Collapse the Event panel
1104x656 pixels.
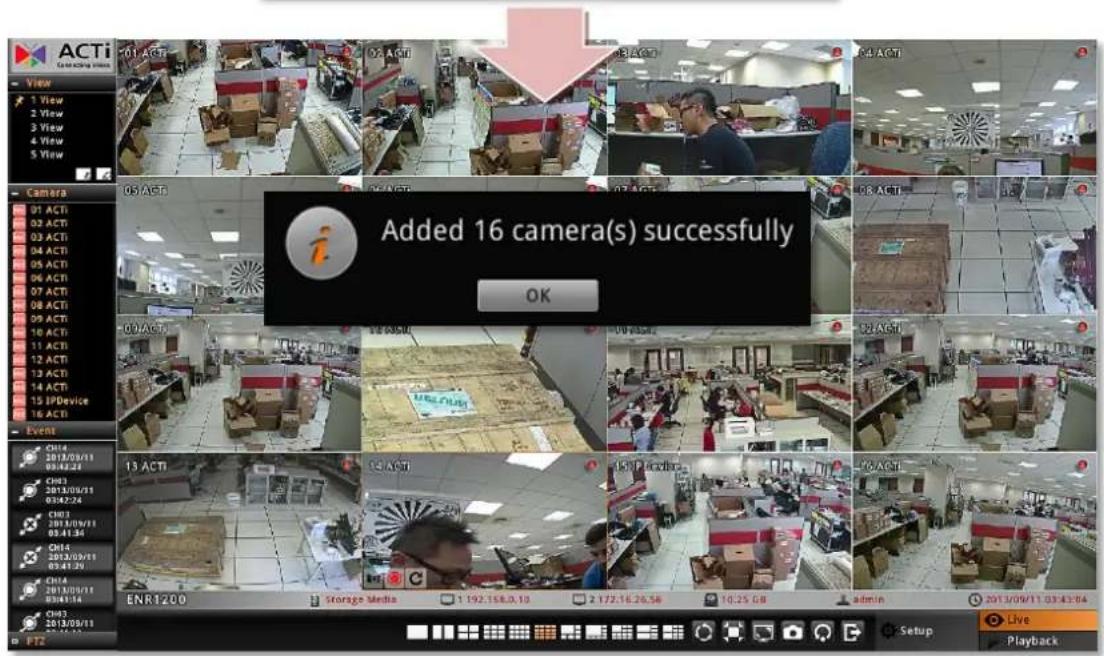tap(15, 431)
